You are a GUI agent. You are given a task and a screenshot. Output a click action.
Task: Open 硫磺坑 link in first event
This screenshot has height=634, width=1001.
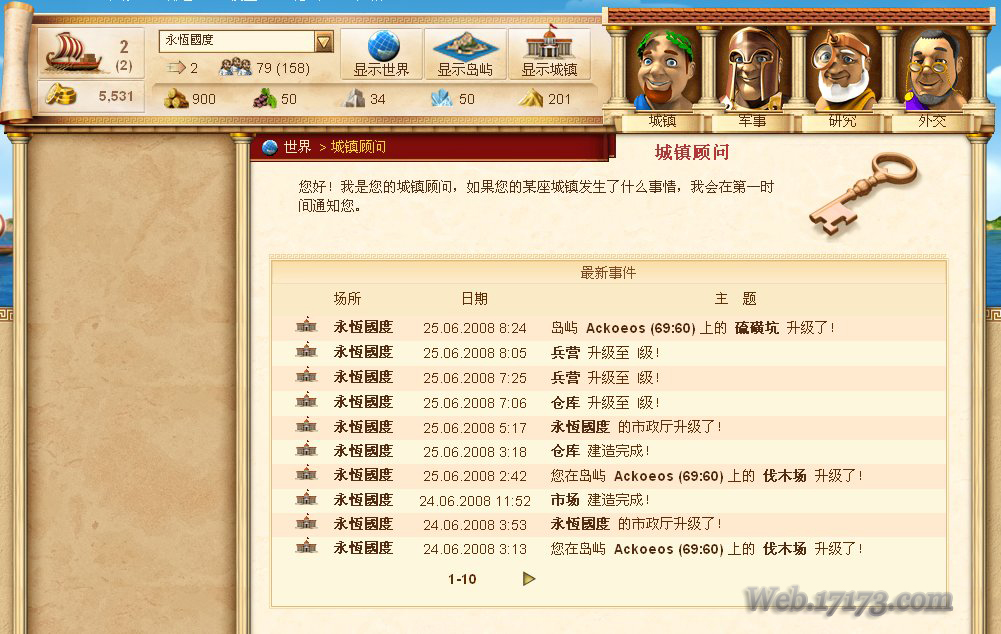pyautogui.click(x=756, y=328)
